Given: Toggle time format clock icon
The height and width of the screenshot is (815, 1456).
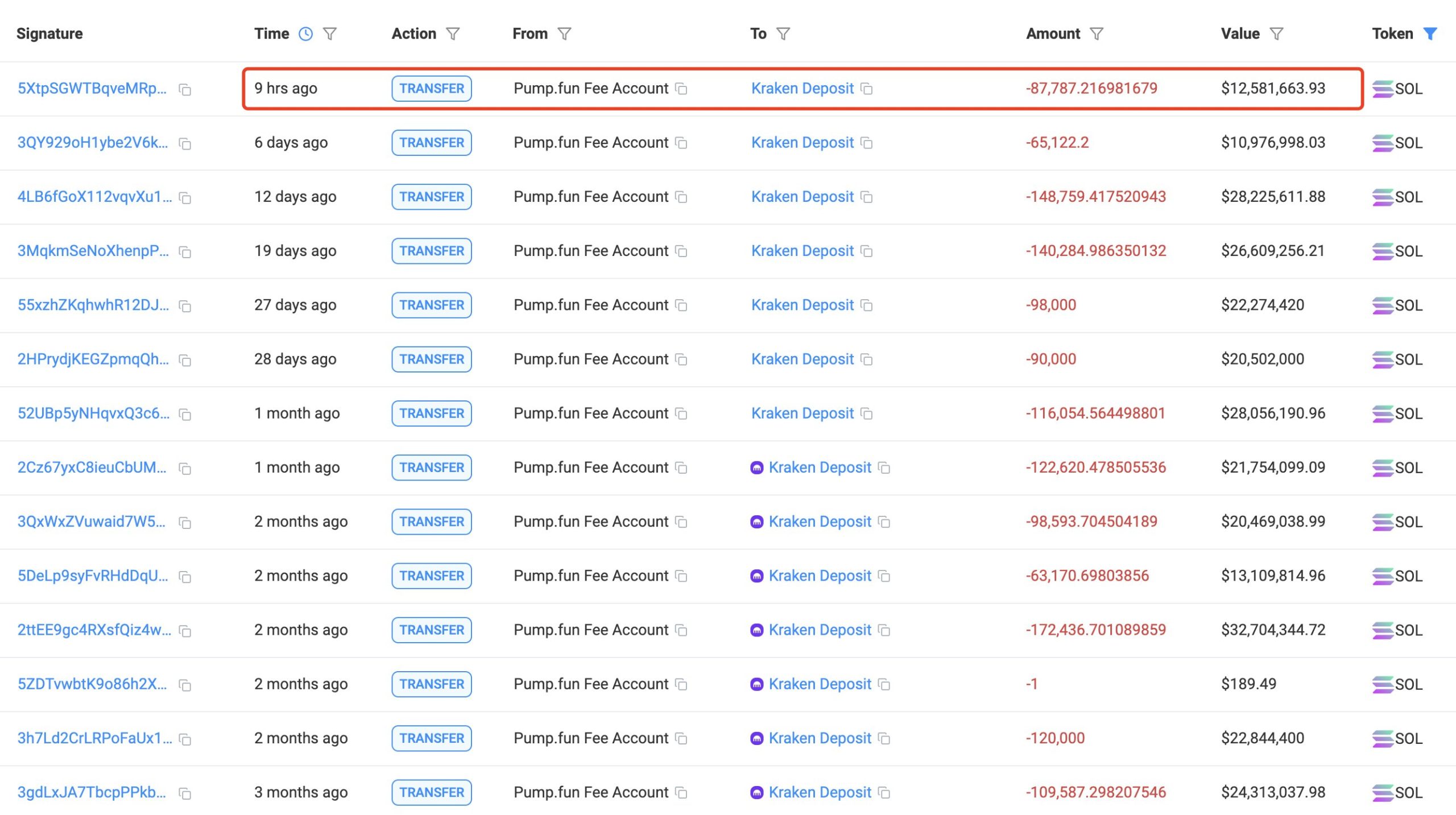Looking at the screenshot, I should point(305,34).
